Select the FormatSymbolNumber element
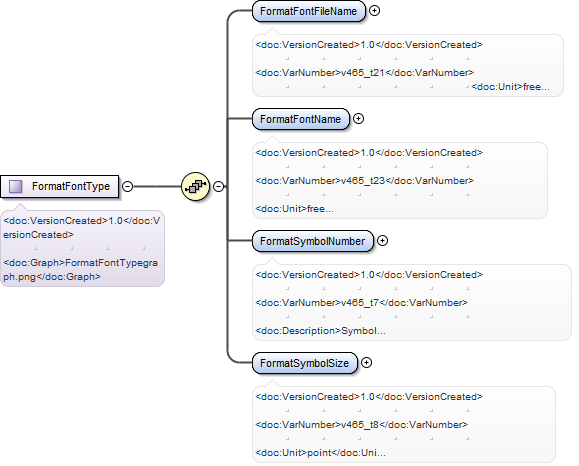The image size is (579, 466). 313,241
